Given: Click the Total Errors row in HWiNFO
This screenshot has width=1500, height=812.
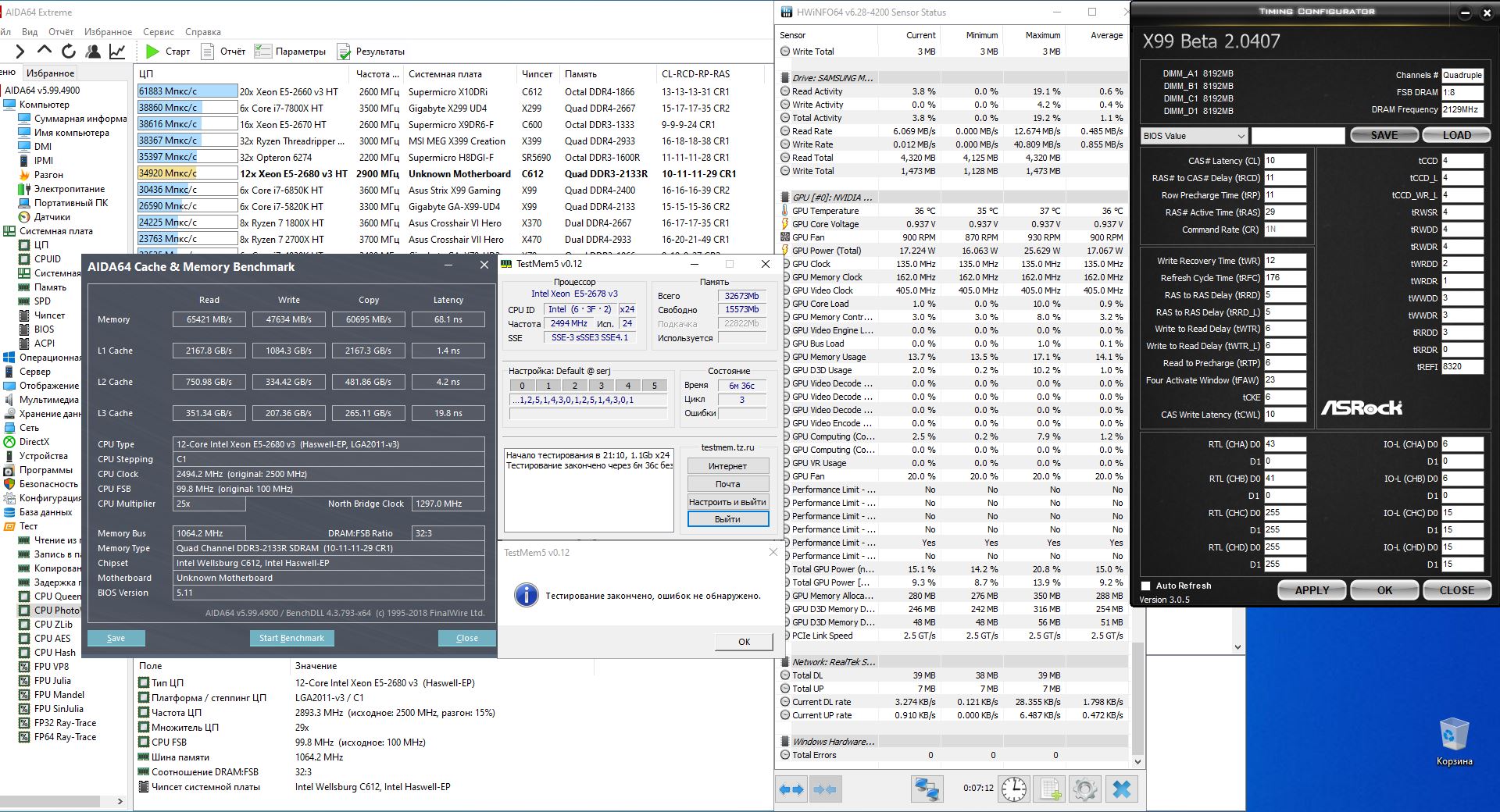Looking at the screenshot, I should pos(952,755).
